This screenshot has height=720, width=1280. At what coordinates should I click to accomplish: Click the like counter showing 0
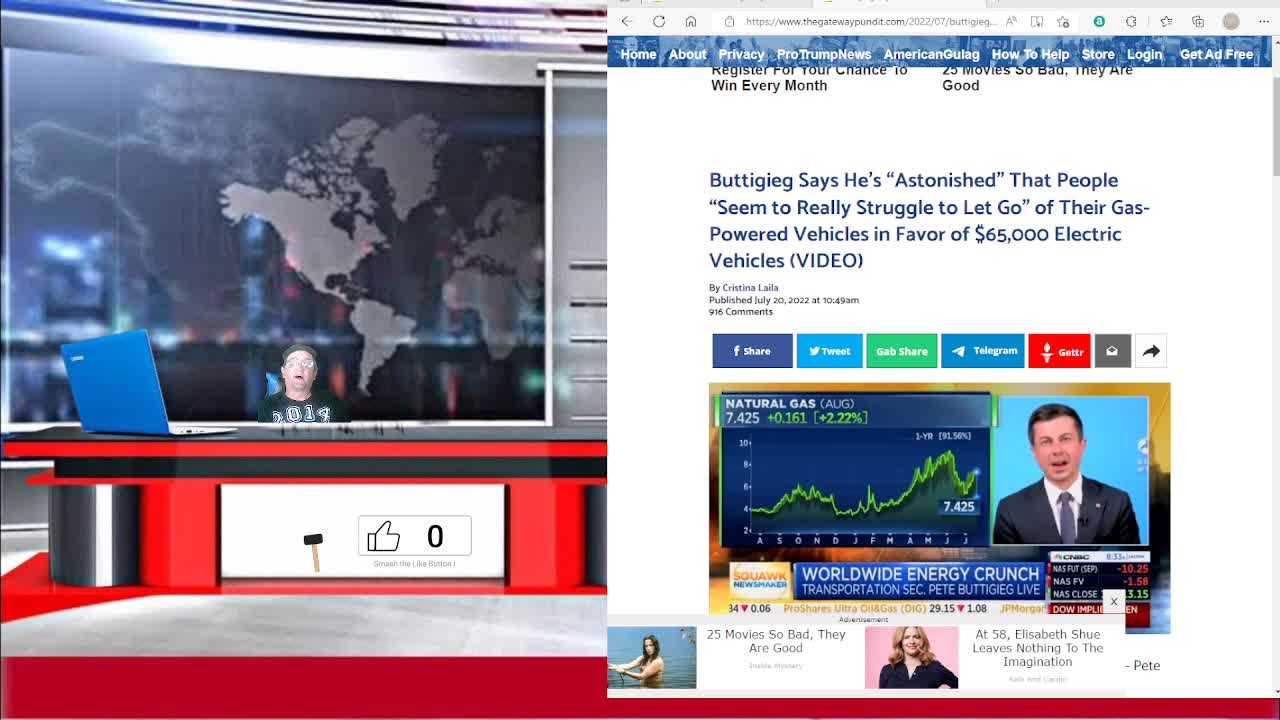tap(435, 537)
